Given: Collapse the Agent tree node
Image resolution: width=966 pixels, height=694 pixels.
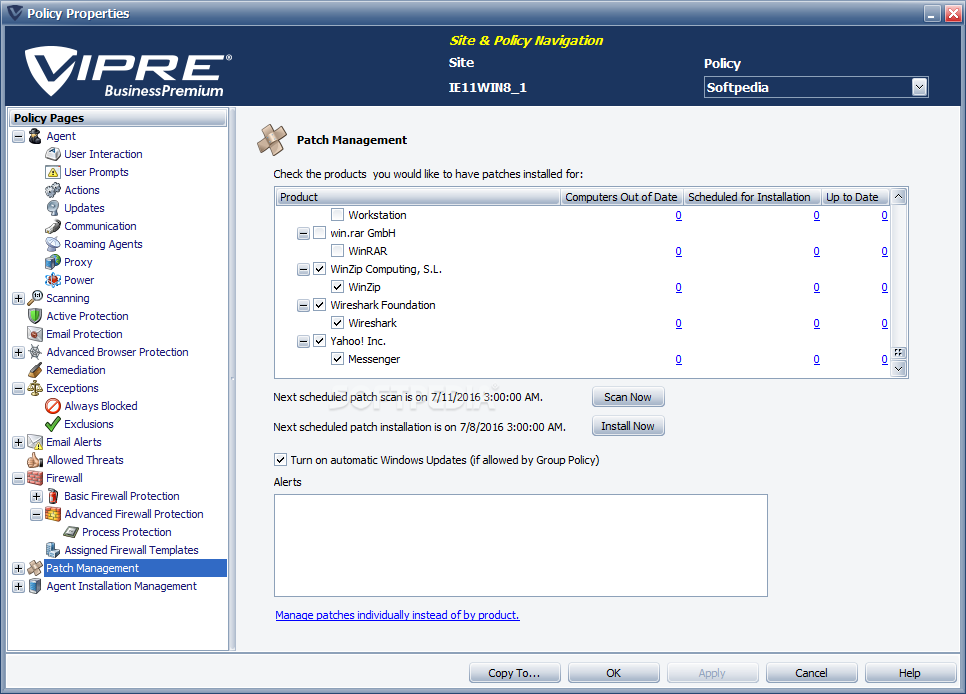Looking at the screenshot, I should click(18, 136).
